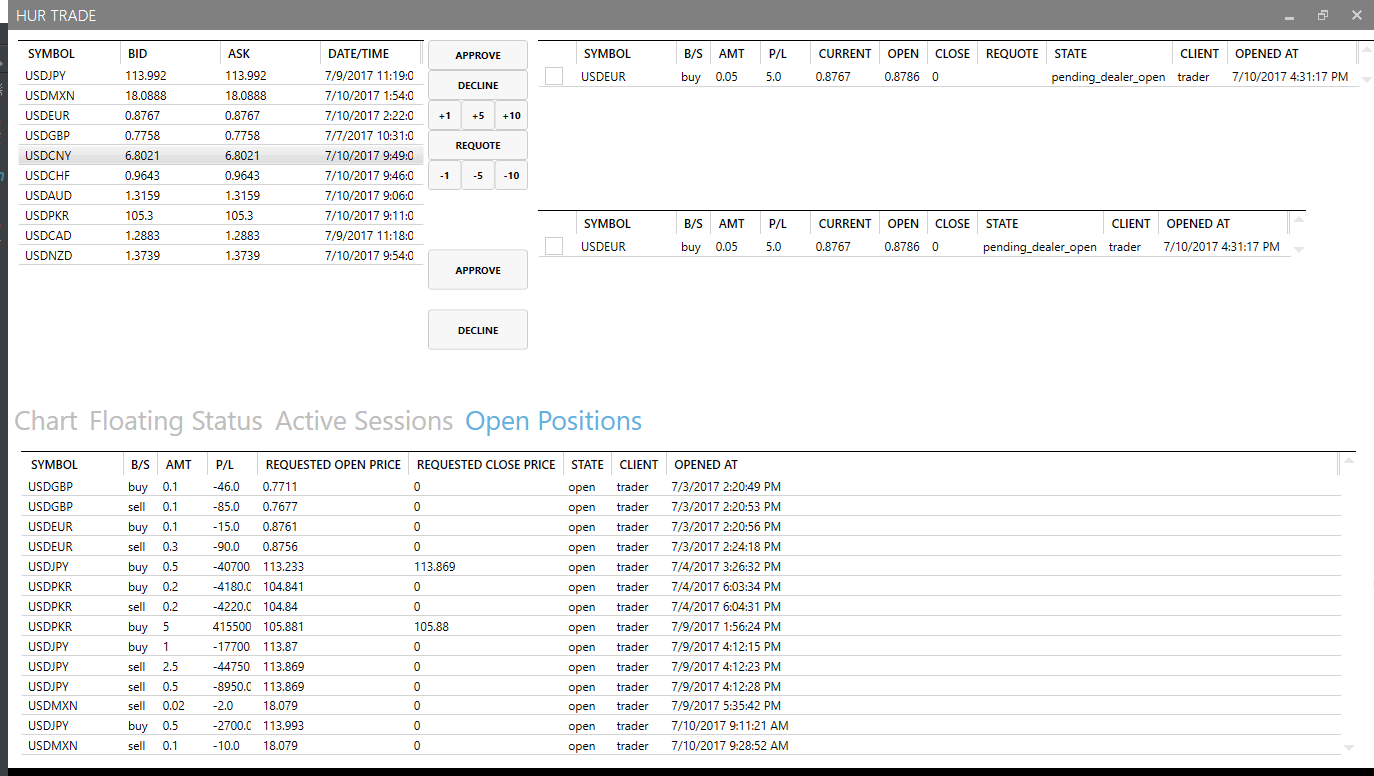Select the USDJPY quote row
Screen dimensions: 1374x776
[221, 75]
